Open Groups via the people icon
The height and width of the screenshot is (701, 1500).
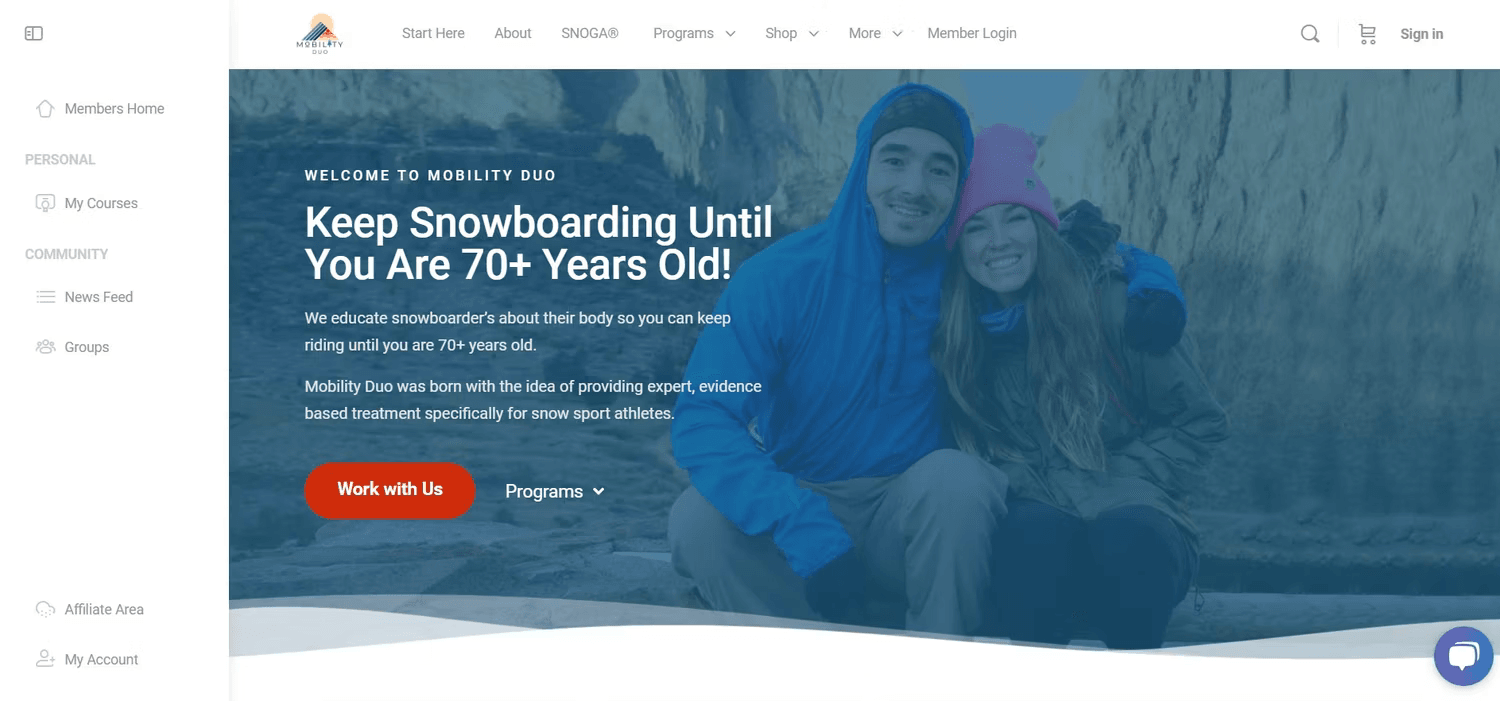click(45, 347)
